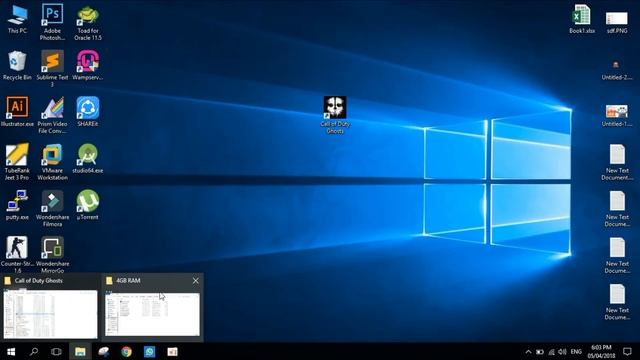The width and height of the screenshot is (640, 360).
Task: Open studio64.exe Android Studio shortcut
Action: [88, 158]
